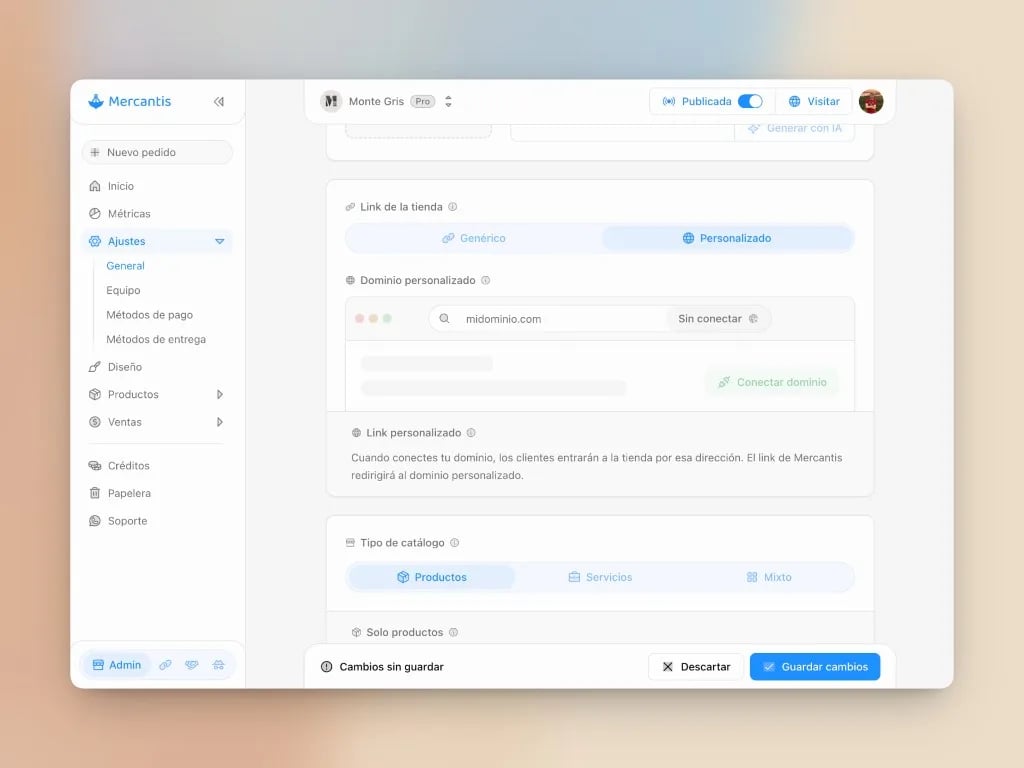Click Generar con IA button
This screenshot has height=768, width=1024.
pos(795,129)
